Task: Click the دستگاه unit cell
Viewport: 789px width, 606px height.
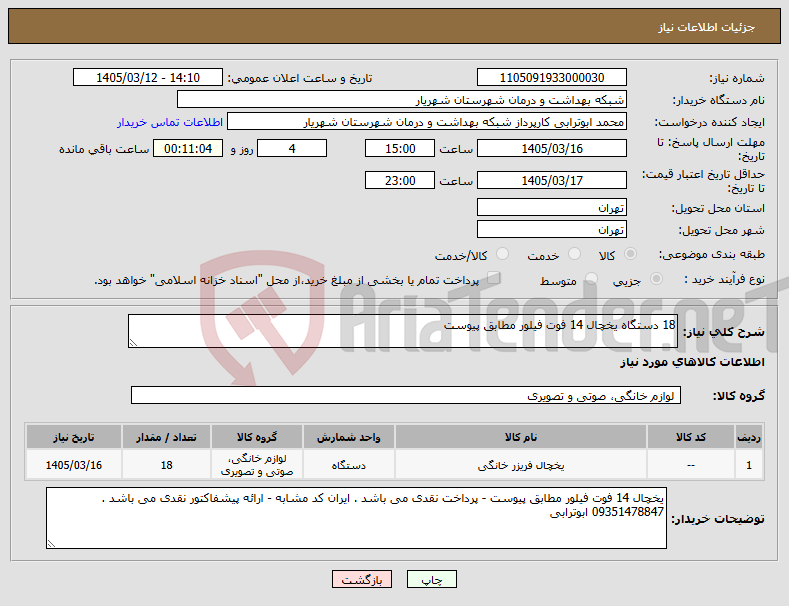Action: [348, 465]
